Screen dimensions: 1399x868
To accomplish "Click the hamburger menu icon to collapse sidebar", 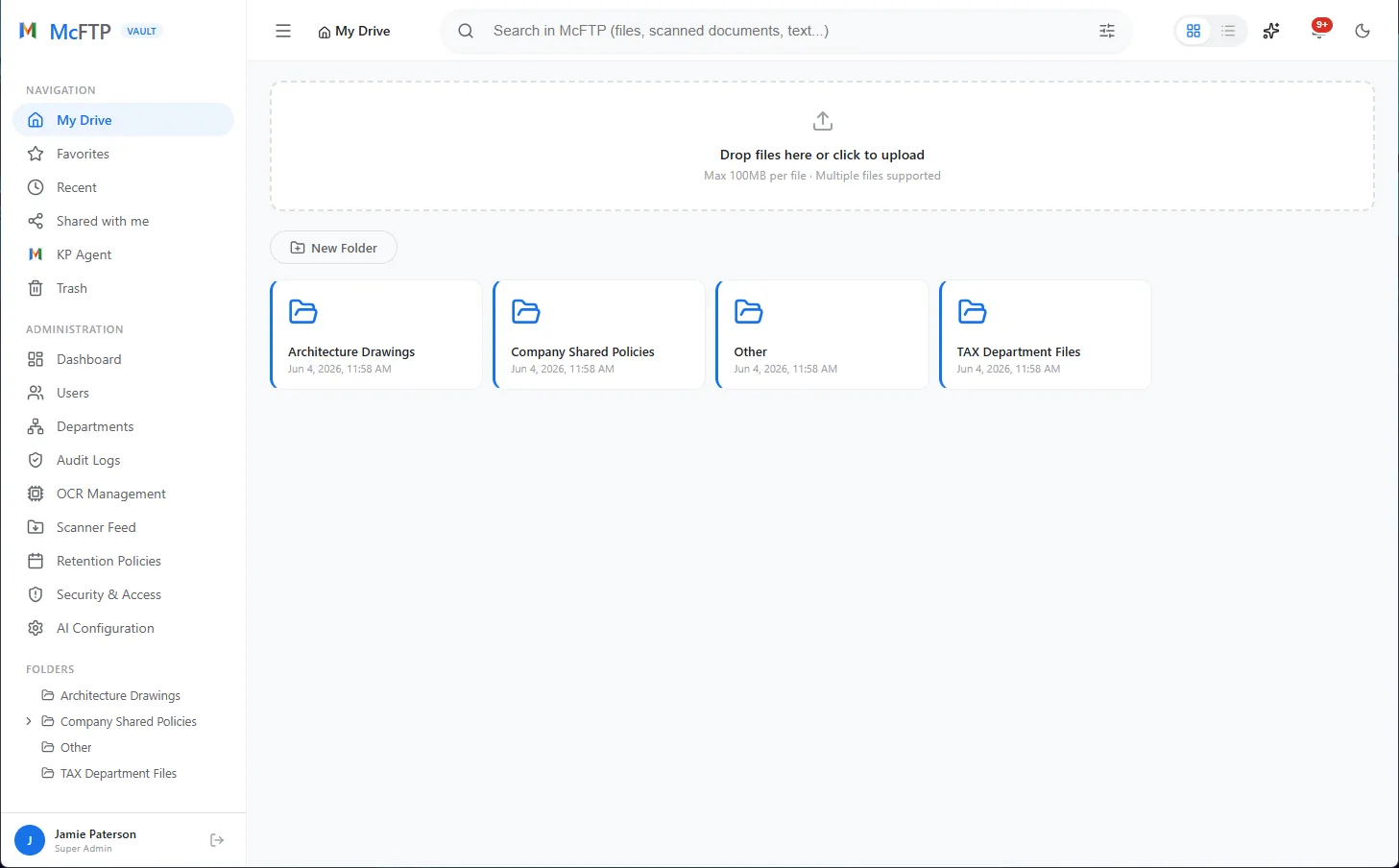I will coord(283,31).
